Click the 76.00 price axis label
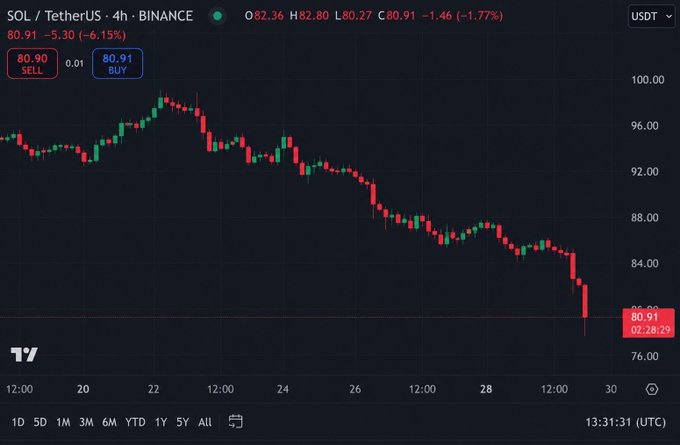The width and height of the screenshot is (680, 445). [644, 356]
